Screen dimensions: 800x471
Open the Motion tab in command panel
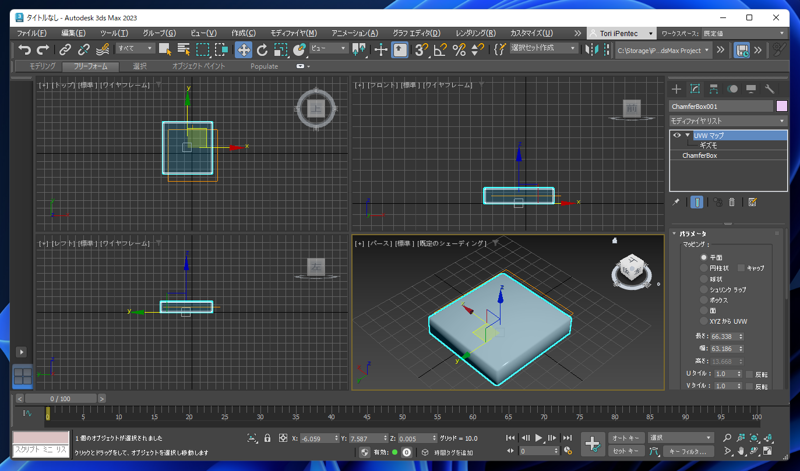(732, 89)
